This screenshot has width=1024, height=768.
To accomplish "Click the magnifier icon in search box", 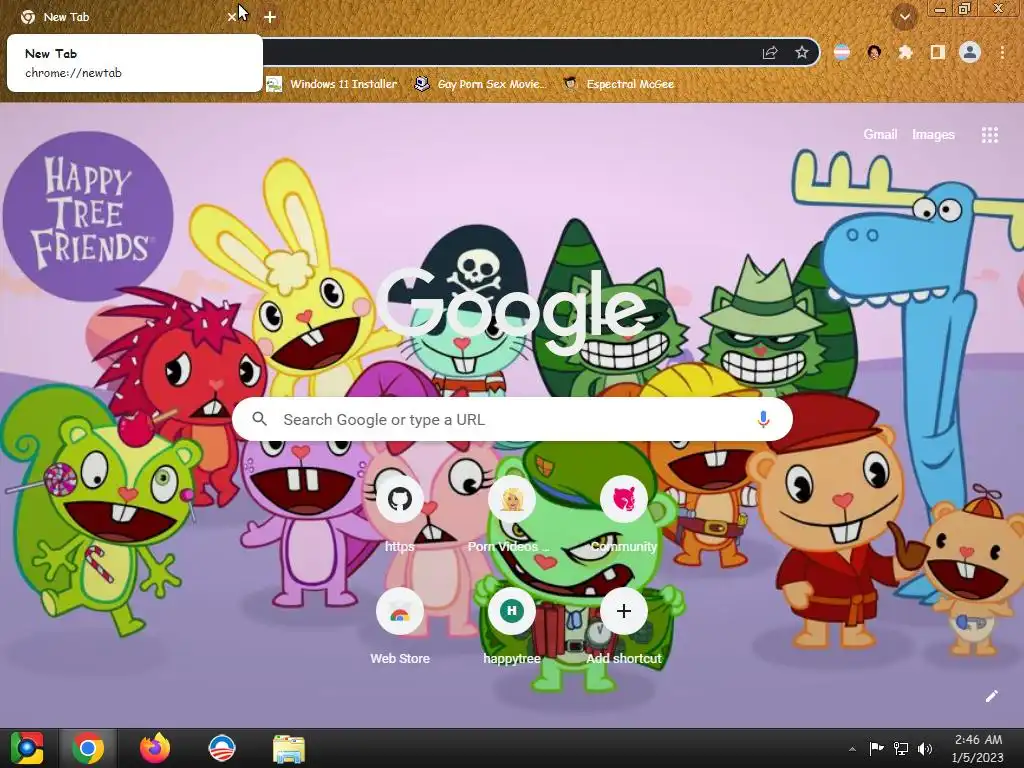I will pos(259,419).
